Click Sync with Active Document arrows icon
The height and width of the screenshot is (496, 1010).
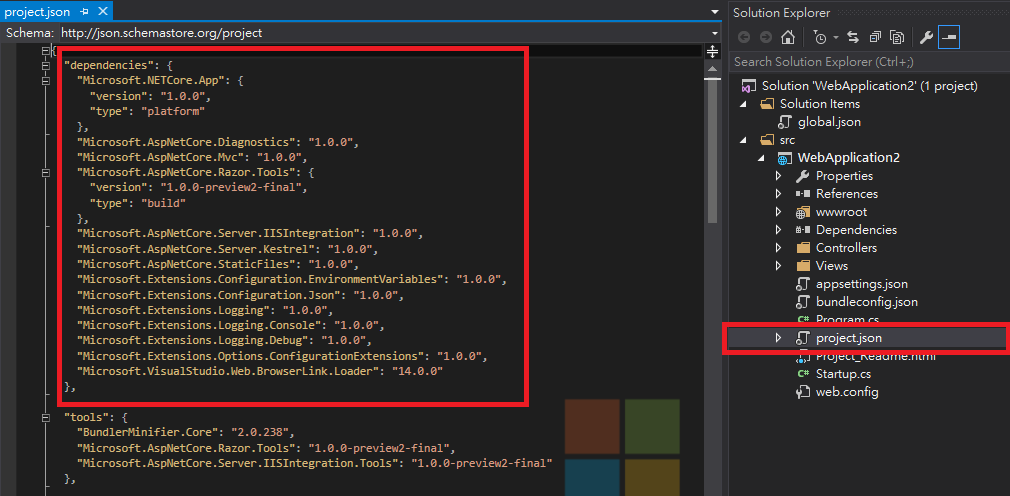coord(853,37)
